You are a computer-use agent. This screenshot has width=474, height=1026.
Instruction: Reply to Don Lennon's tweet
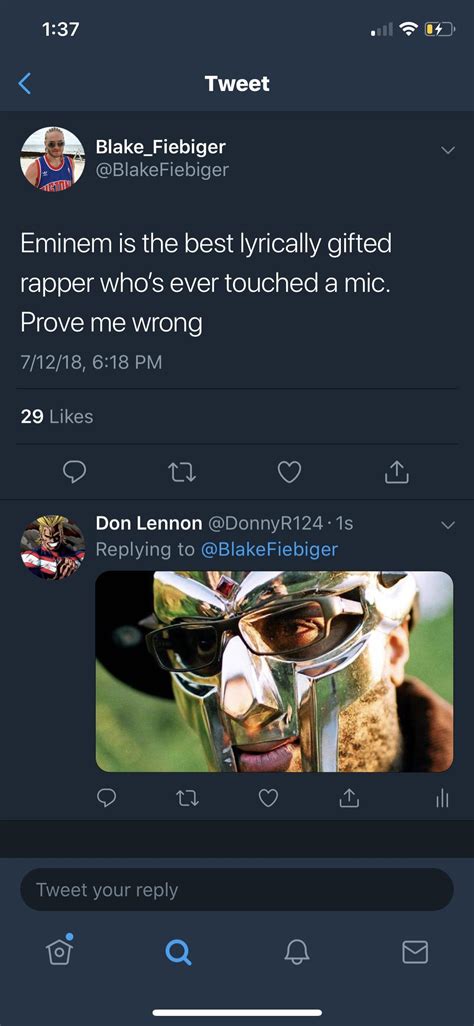(x=107, y=797)
